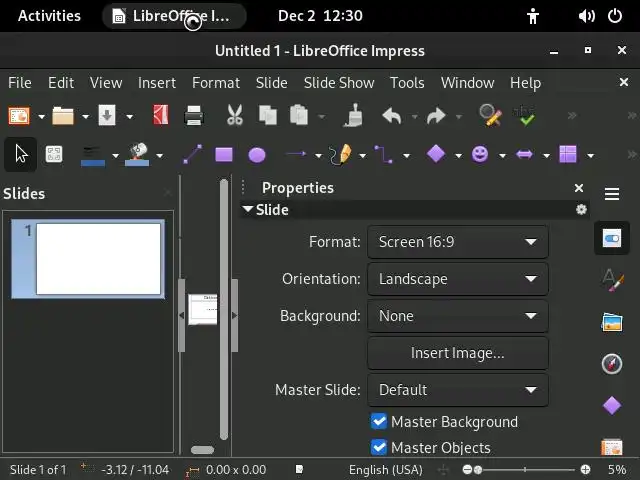Click the New presentation icon

pyautogui.click(x=19, y=116)
